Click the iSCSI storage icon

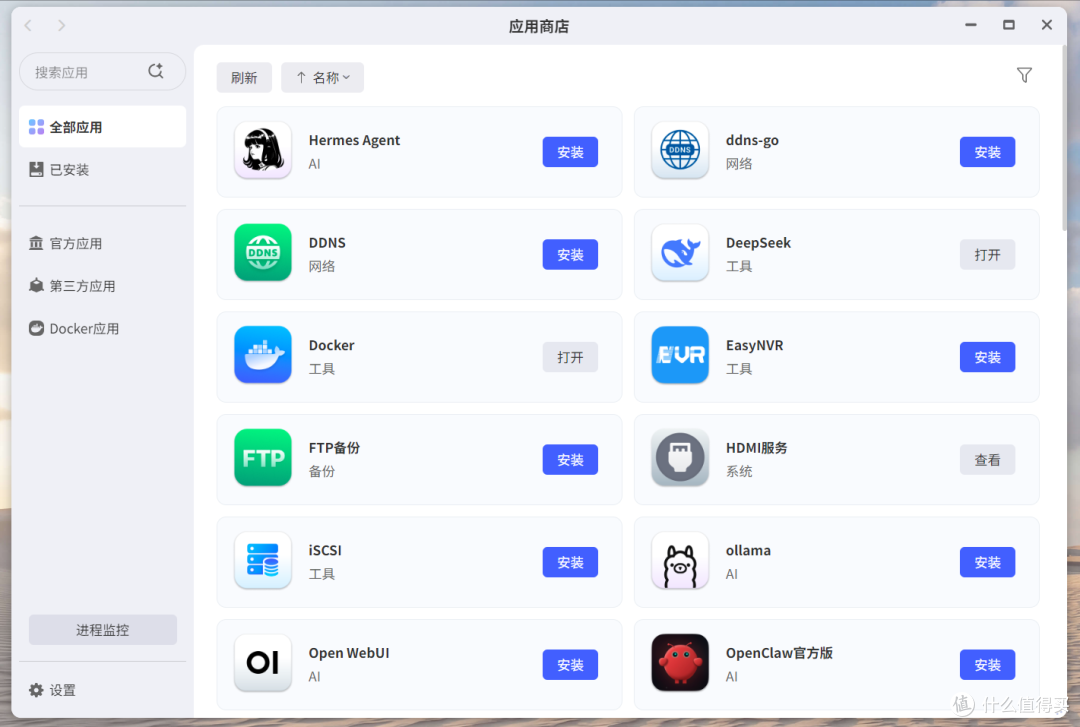[x=262, y=560]
